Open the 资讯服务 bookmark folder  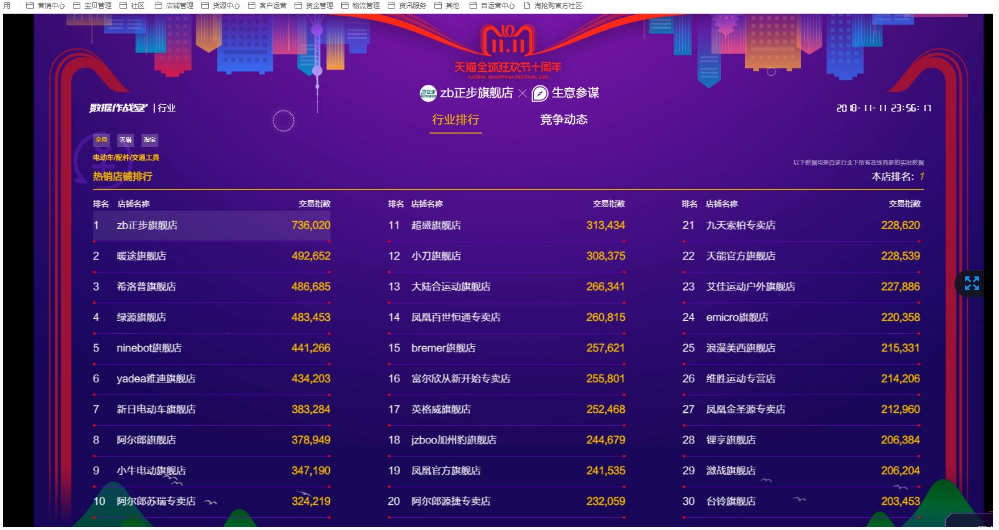click(406, 5)
